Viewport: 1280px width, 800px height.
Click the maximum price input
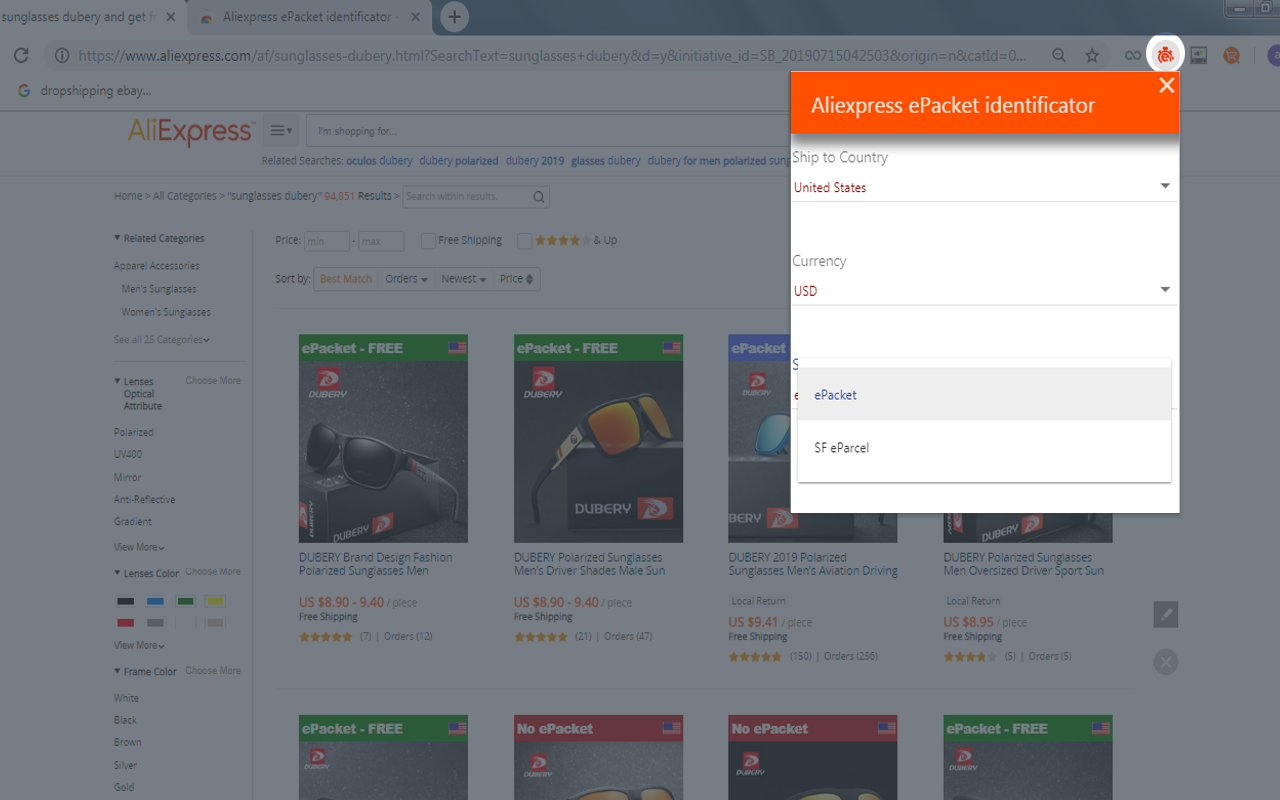[381, 241]
